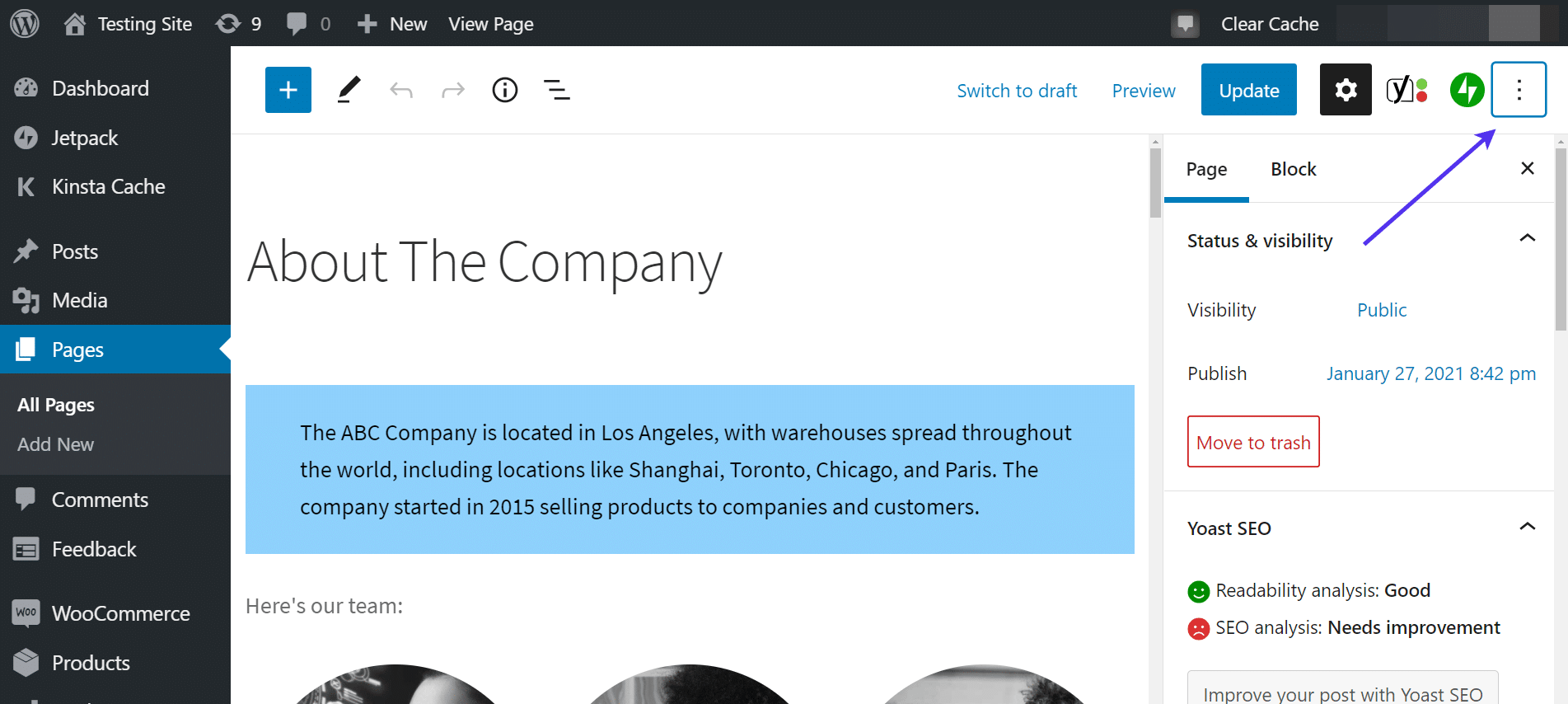Change the Public visibility setting
This screenshot has height=704, width=1568.
pyautogui.click(x=1382, y=310)
